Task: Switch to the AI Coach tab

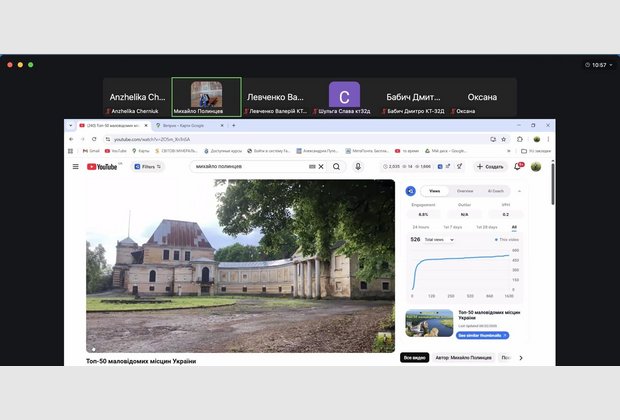Action: tap(496, 190)
